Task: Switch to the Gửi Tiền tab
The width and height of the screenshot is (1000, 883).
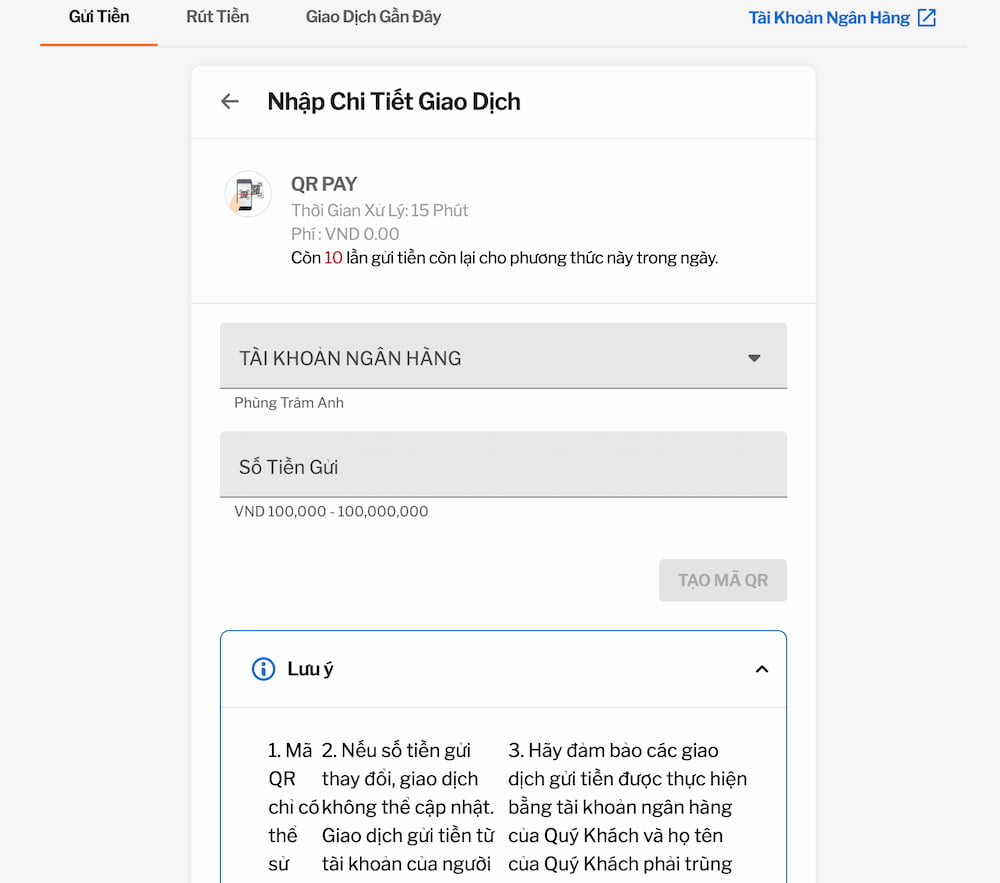Action: pyautogui.click(x=99, y=17)
